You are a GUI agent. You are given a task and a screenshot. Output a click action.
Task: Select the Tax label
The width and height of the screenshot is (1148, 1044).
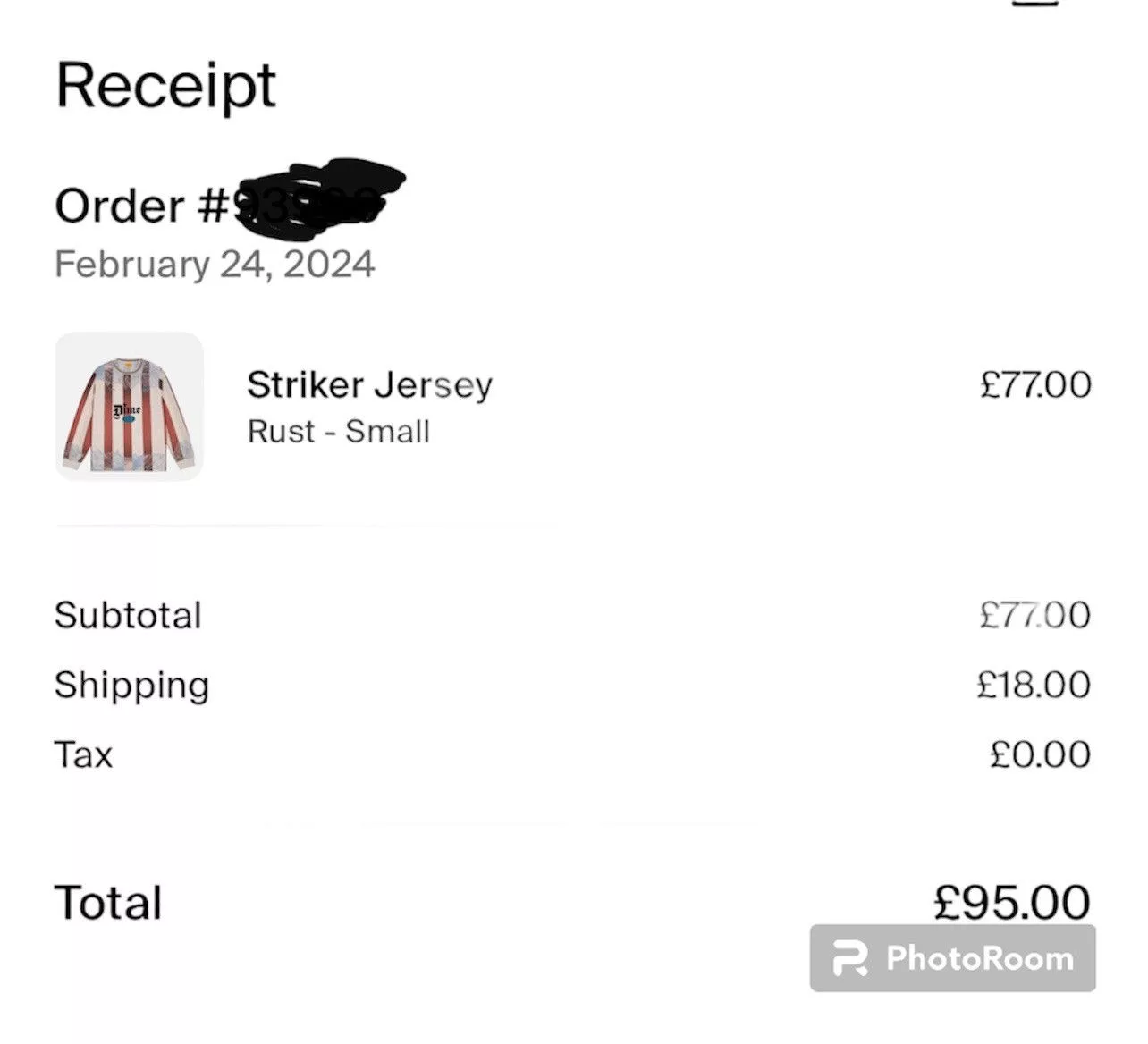[x=84, y=755]
